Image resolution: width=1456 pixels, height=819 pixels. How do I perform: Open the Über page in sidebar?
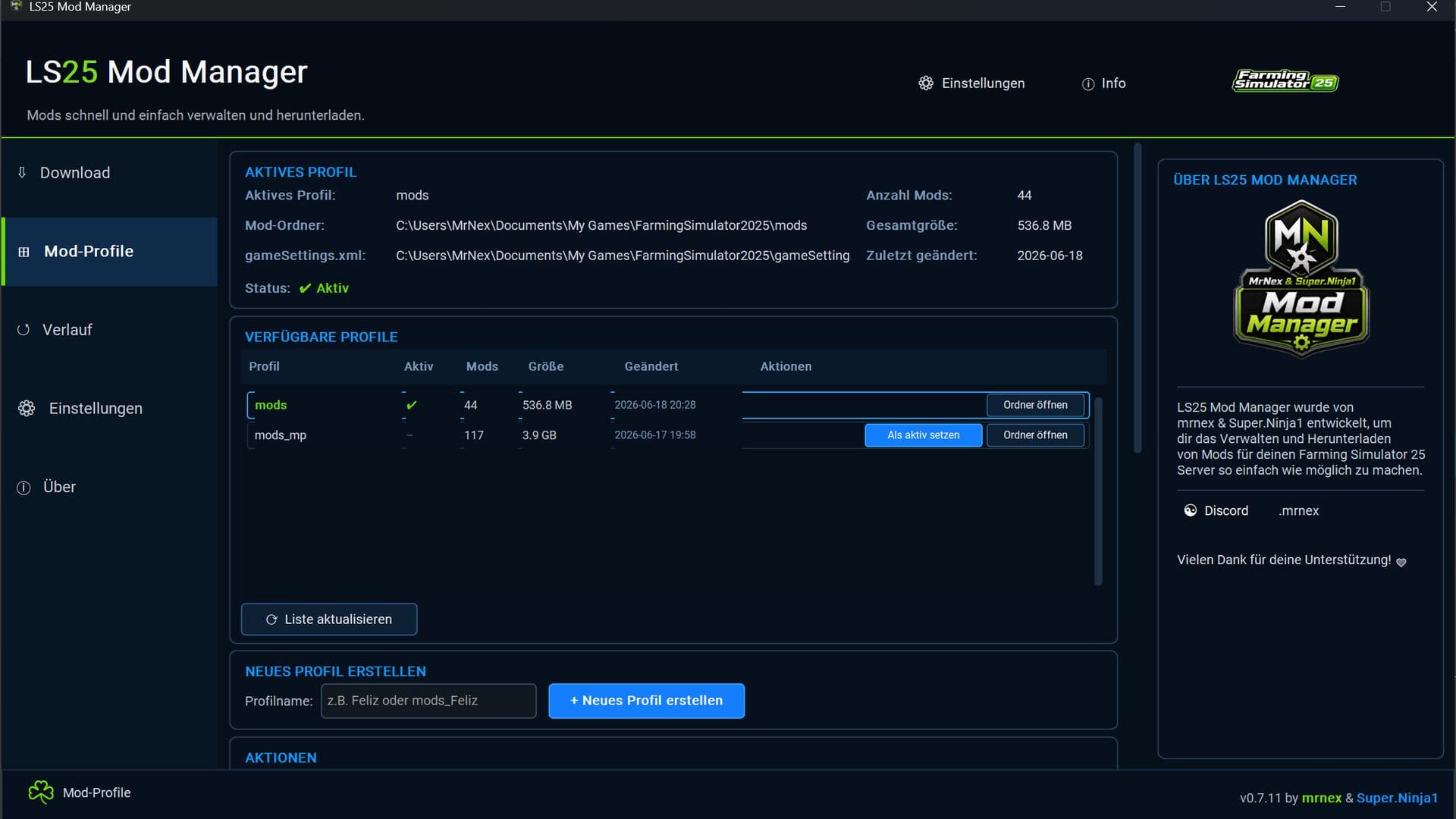tap(109, 487)
